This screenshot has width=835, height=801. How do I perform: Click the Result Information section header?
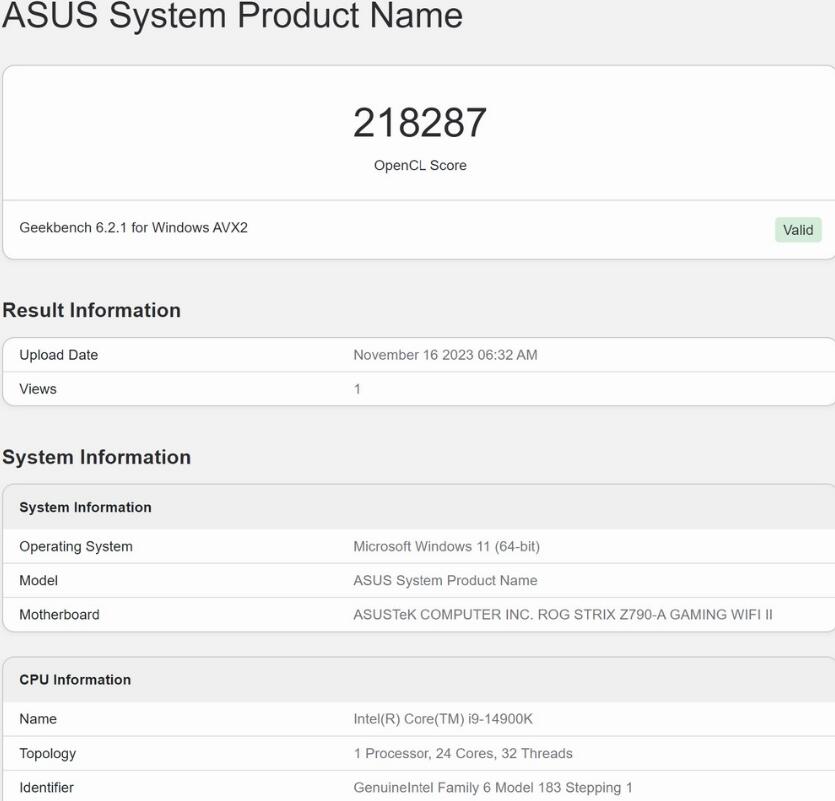pos(92,310)
